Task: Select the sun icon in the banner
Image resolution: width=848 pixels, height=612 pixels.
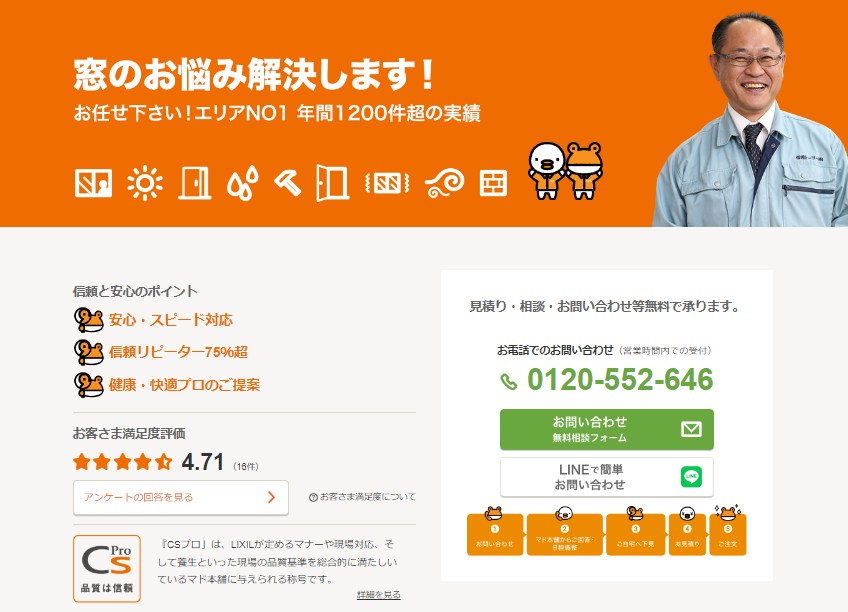Action: [x=145, y=183]
